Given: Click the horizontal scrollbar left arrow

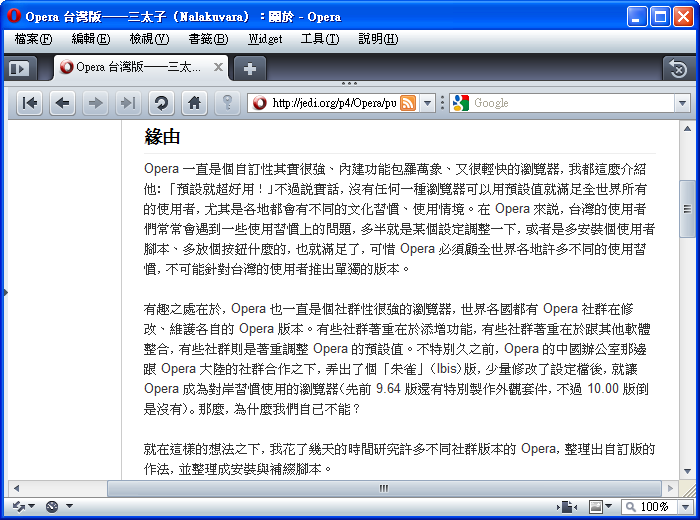Looking at the screenshot, I should click(x=17, y=488).
